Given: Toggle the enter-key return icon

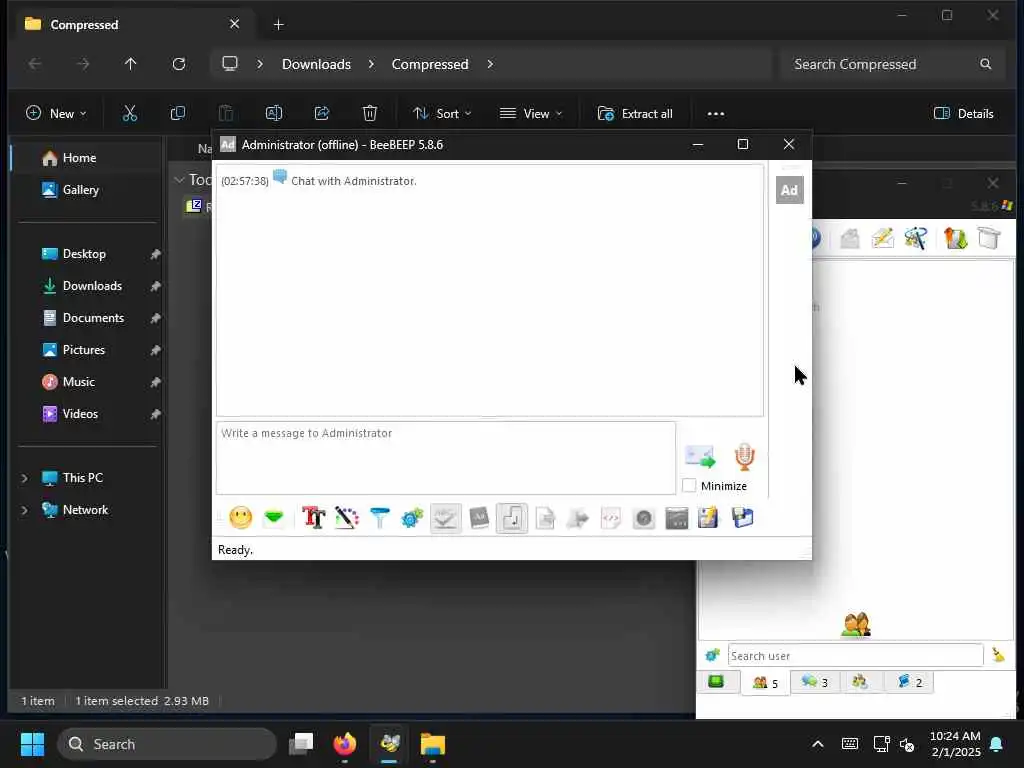Looking at the screenshot, I should pyautogui.click(x=512, y=519).
